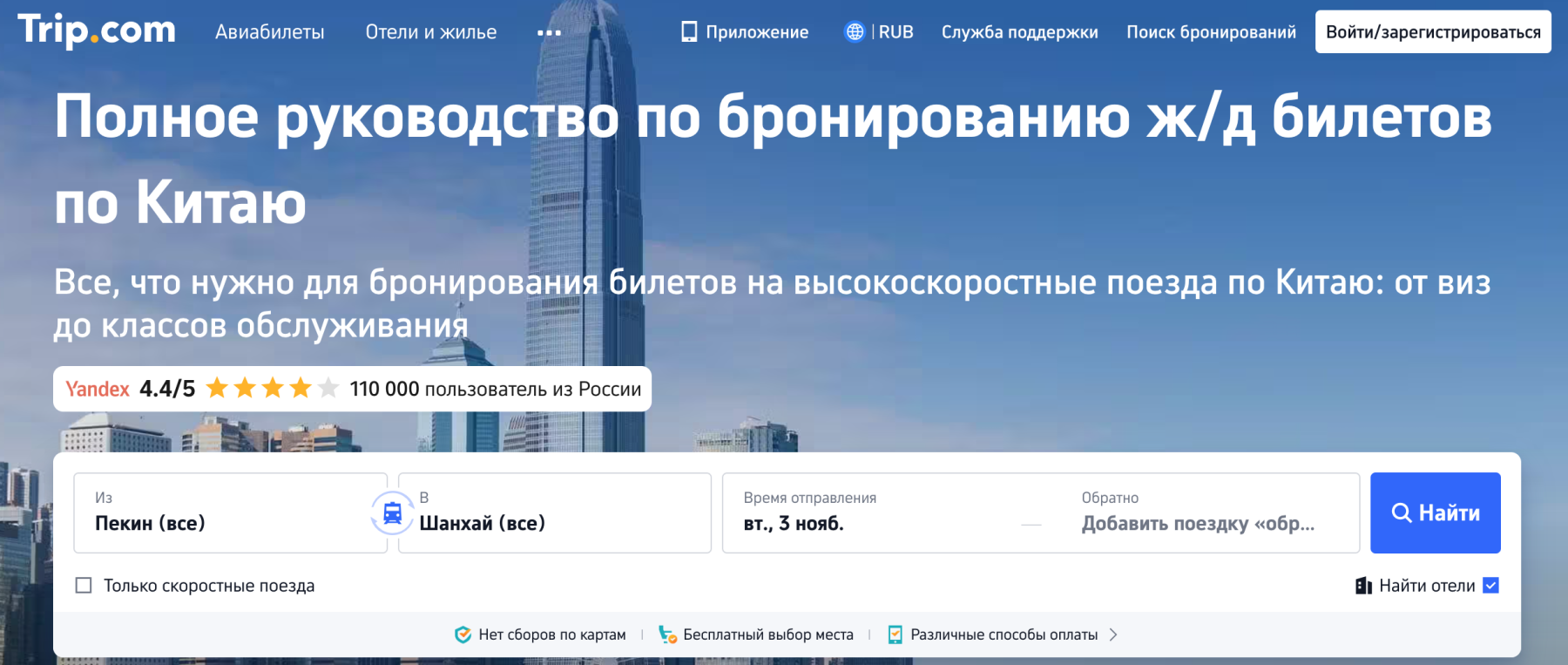1568x665 pixels.
Task: Edit the departure city field Пекин (все)
Action: 230,512
